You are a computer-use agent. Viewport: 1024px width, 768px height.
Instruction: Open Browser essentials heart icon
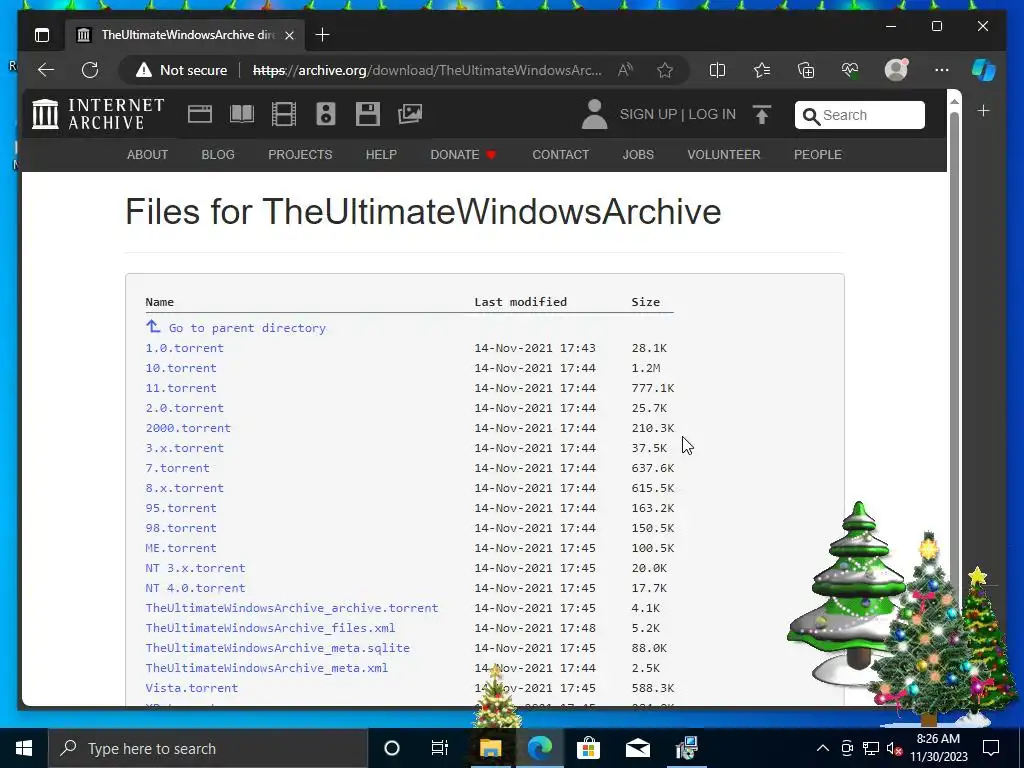coord(850,70)
